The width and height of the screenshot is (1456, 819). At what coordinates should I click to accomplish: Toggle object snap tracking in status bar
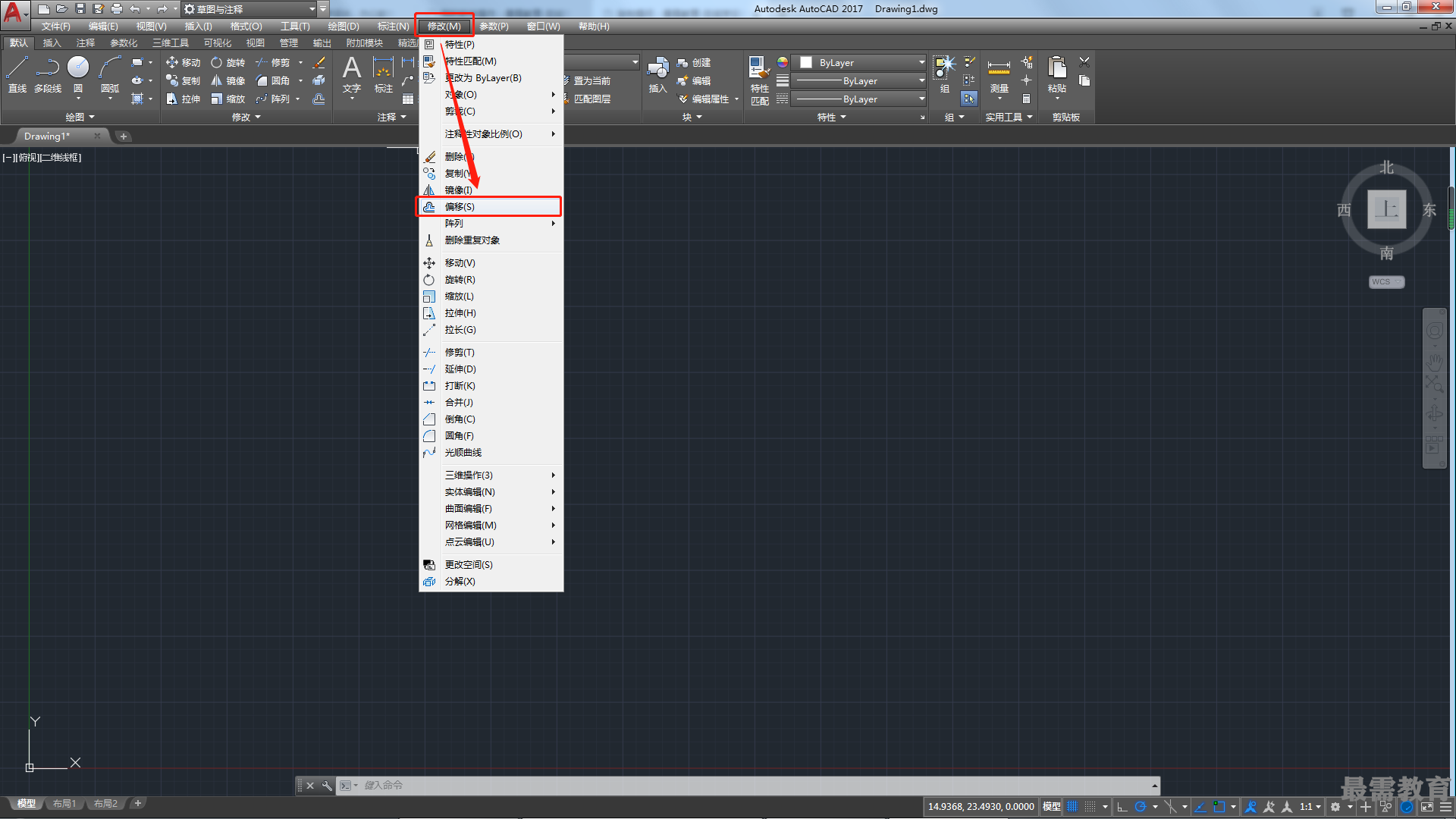[x=1200, y=807]
